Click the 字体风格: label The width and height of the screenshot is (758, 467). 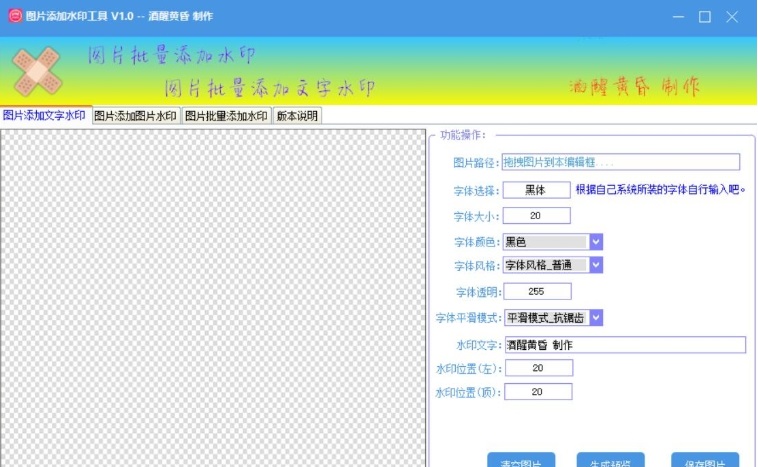click(477, 266)
